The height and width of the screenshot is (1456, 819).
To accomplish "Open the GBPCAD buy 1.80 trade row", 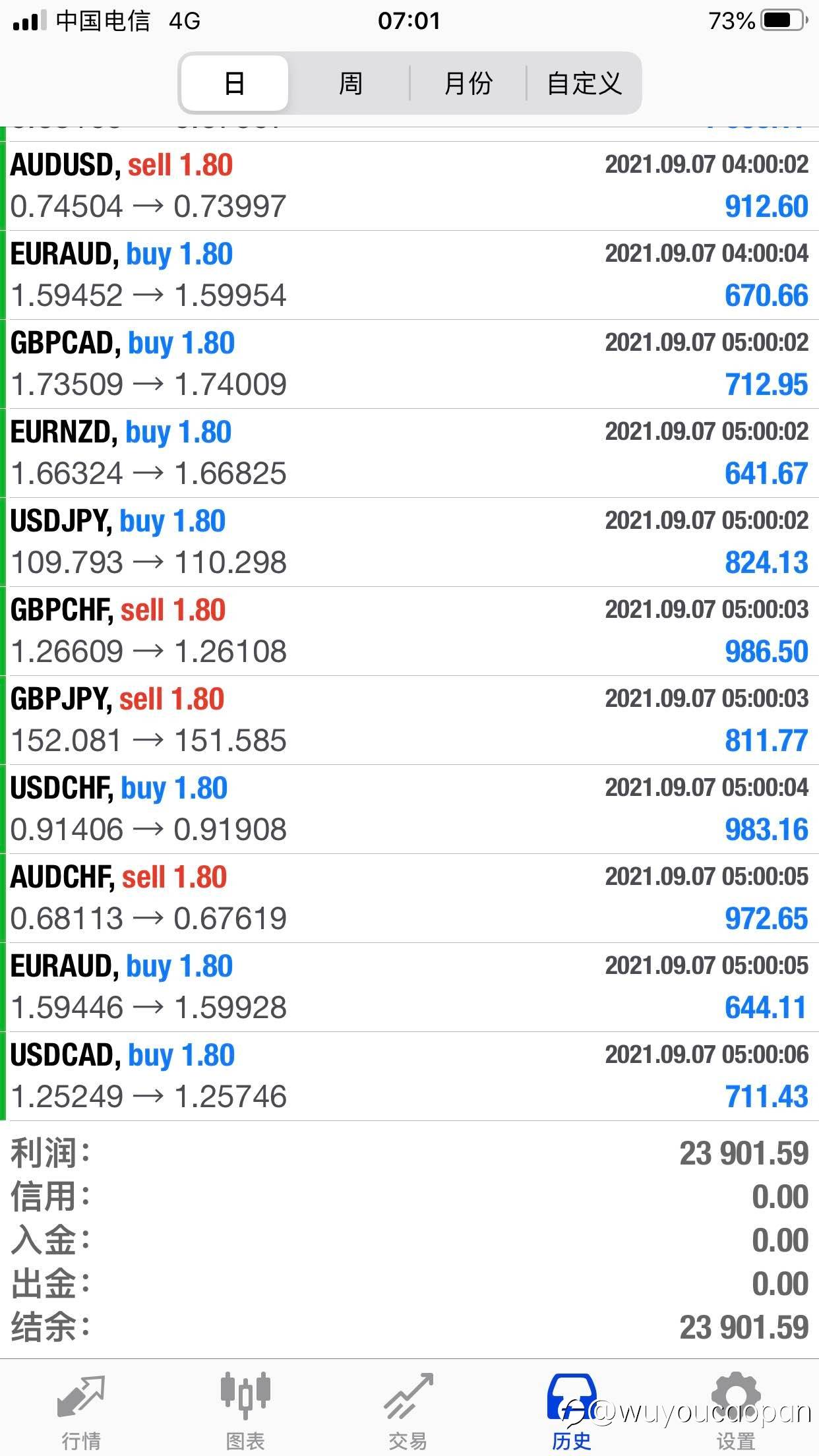I will [409, 364].
